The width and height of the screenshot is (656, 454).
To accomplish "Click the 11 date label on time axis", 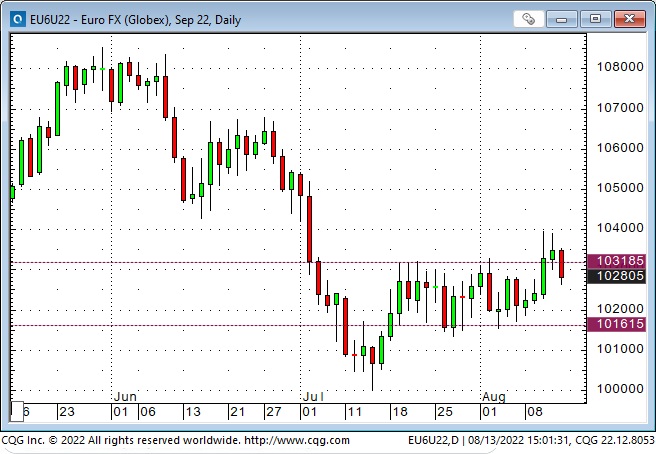I will tap(354, 412).
